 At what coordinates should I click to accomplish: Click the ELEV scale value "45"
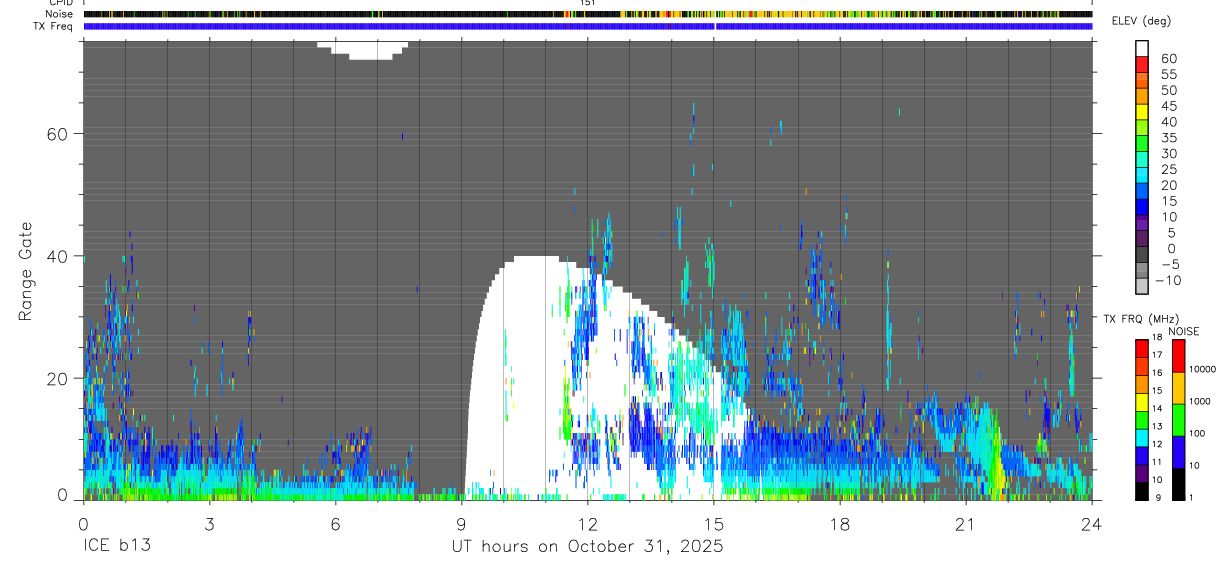[1169, 107]
